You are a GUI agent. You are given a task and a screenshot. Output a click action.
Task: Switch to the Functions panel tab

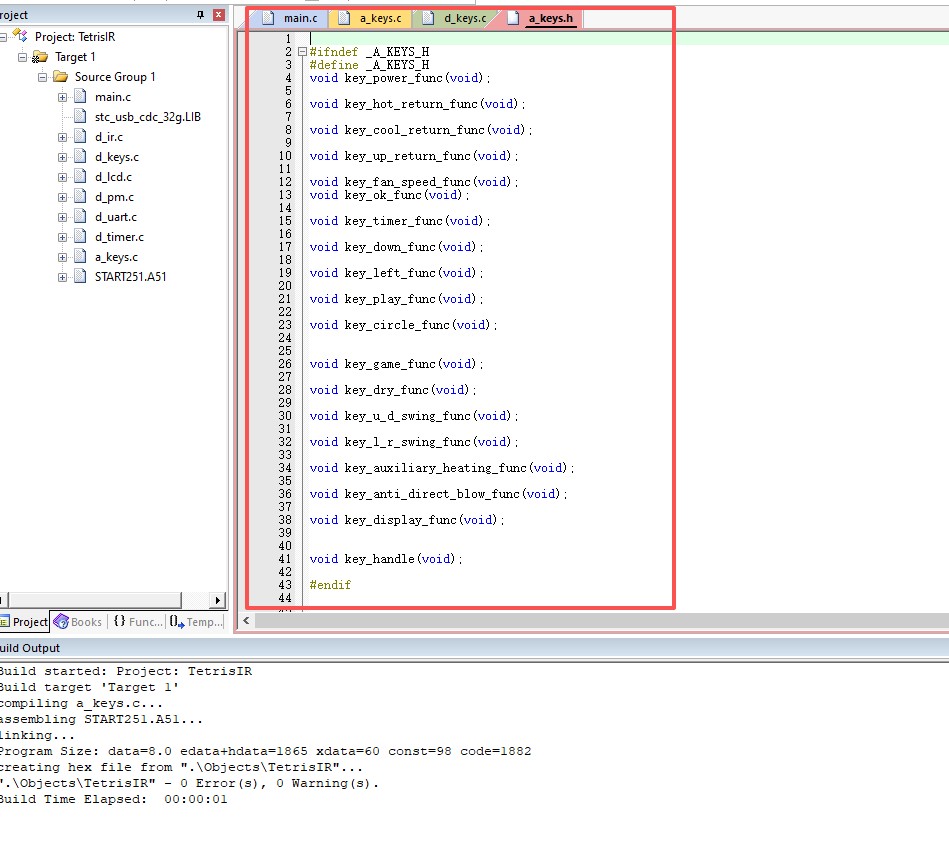[x=137, y=621]
